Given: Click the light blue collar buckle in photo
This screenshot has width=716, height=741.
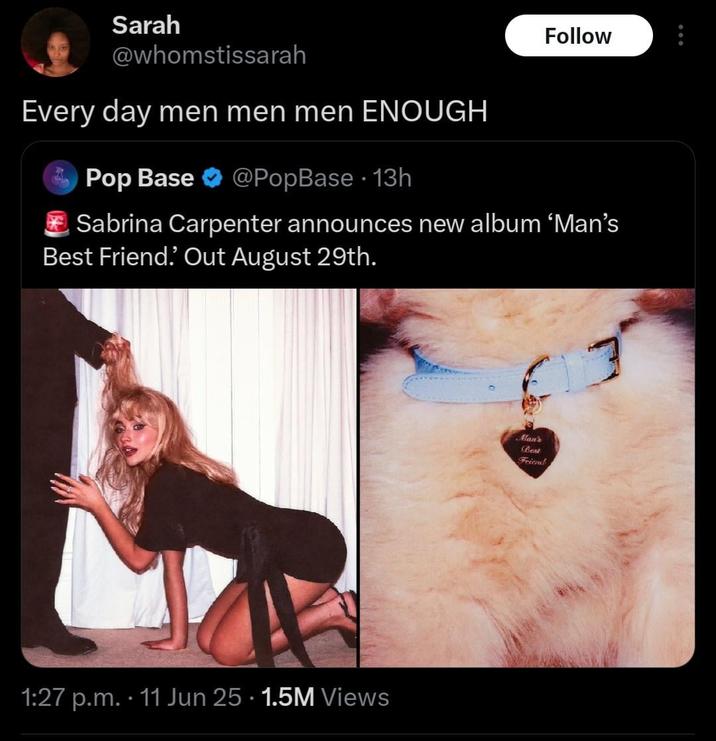Looking at the screenshot, I should pos(606,355).
